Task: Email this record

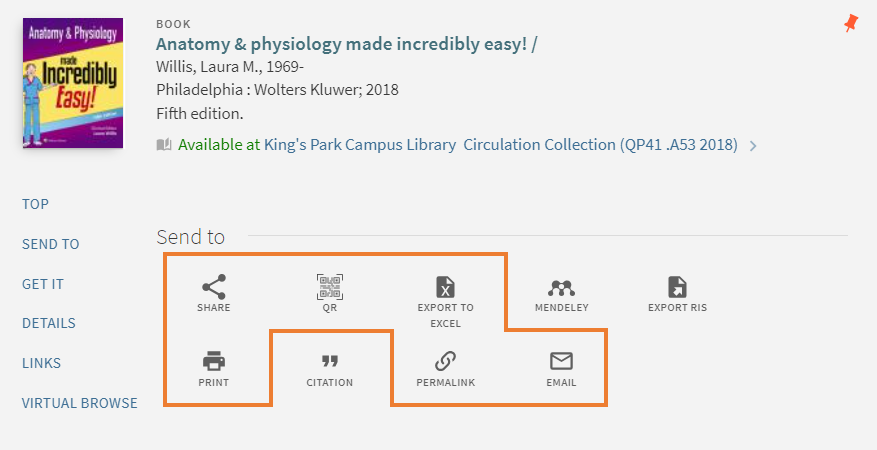Action: pos(561,361)
